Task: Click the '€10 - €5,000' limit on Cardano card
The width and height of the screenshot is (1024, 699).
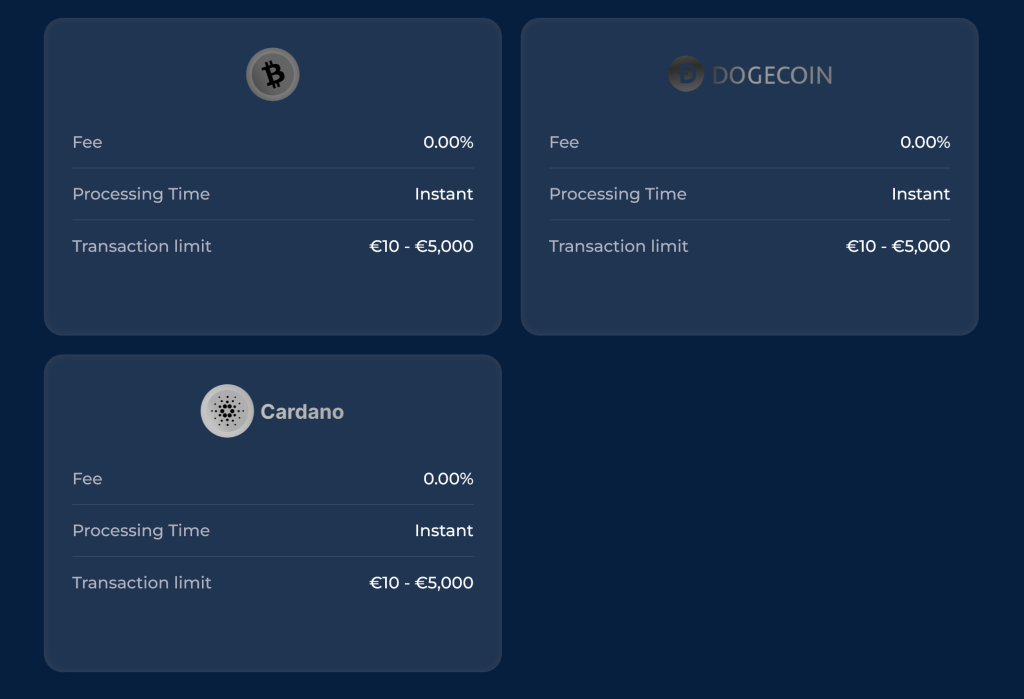Action: [420, 582]
